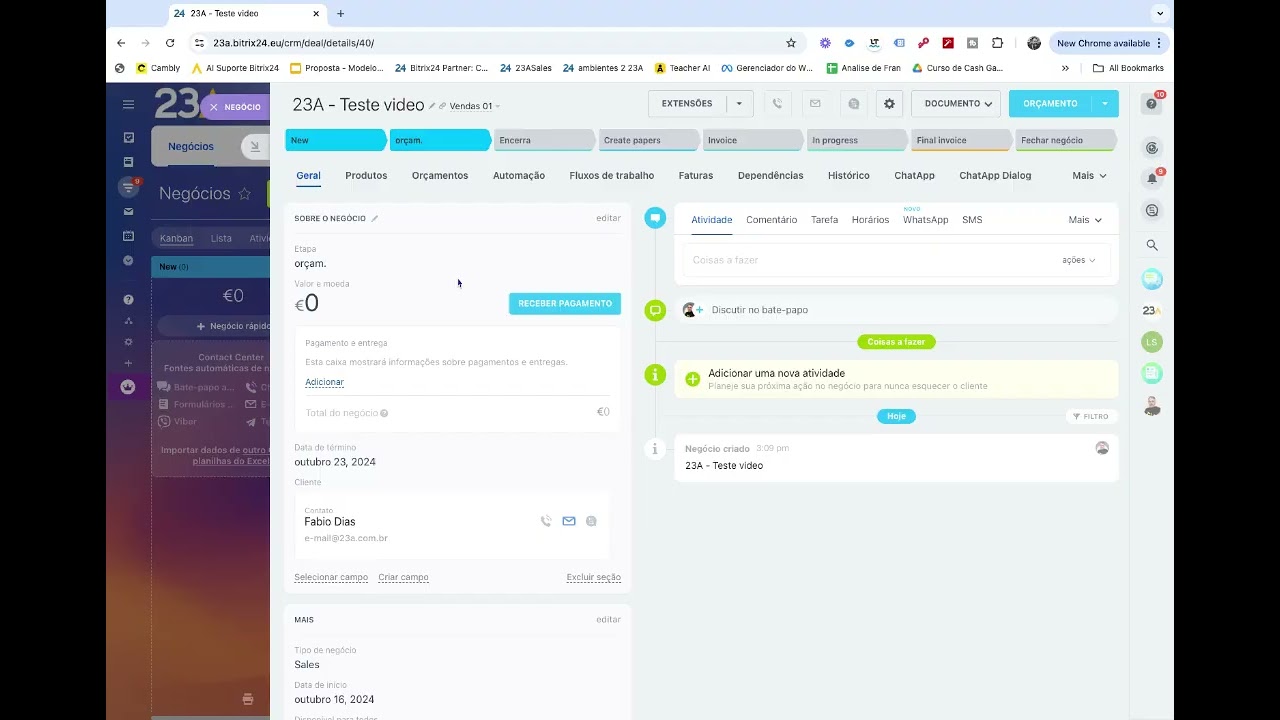Click editar in Sobre o negócio section
The height and width of the screenshot is (720, 1280).
click(x=609, y=218)
